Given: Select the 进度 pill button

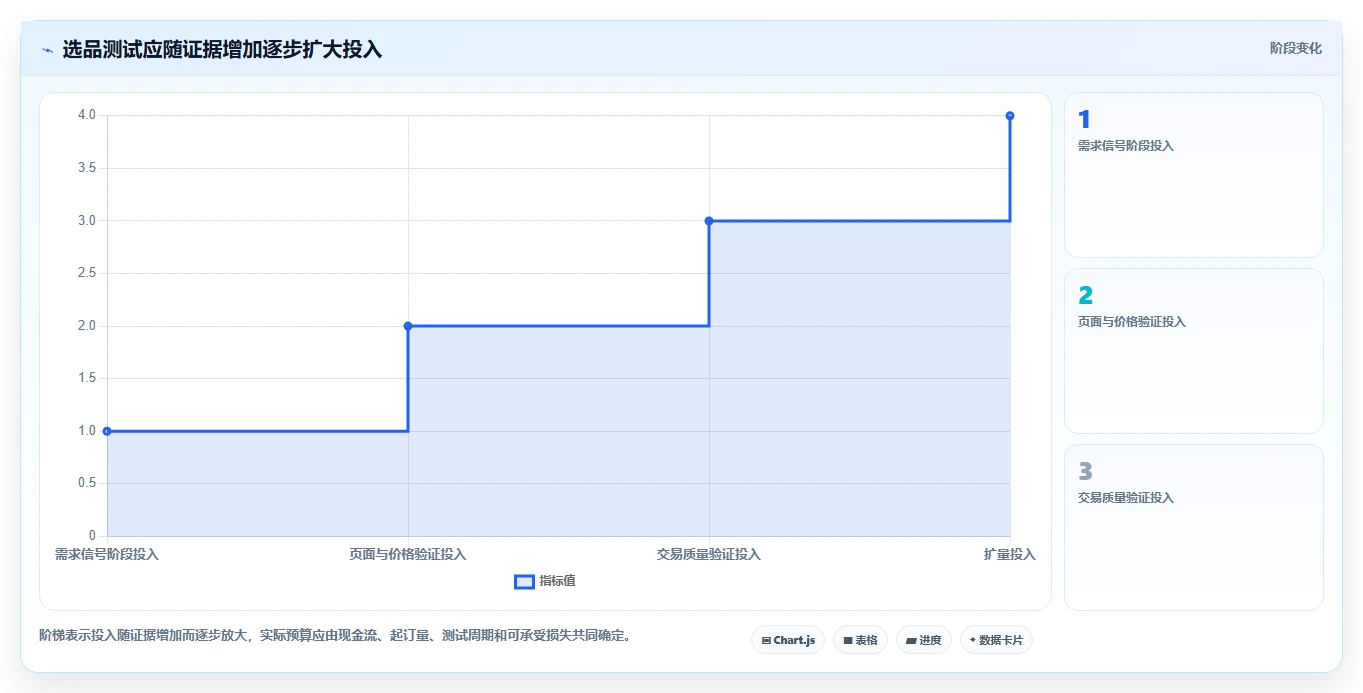Looking at the screenshot, I should pos(924,640).
